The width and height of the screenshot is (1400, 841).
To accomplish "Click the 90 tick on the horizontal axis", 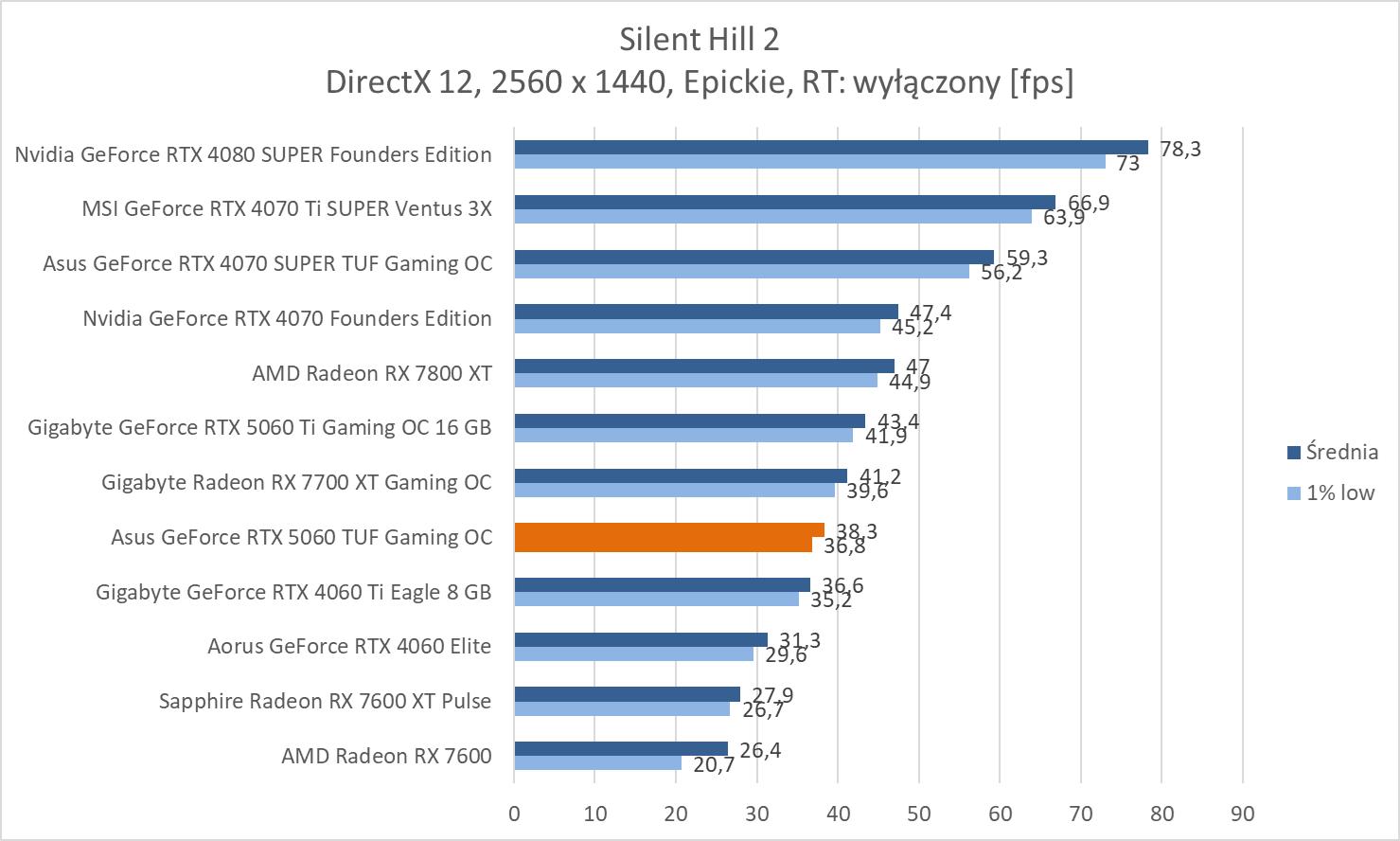I will coord(1242,814).
